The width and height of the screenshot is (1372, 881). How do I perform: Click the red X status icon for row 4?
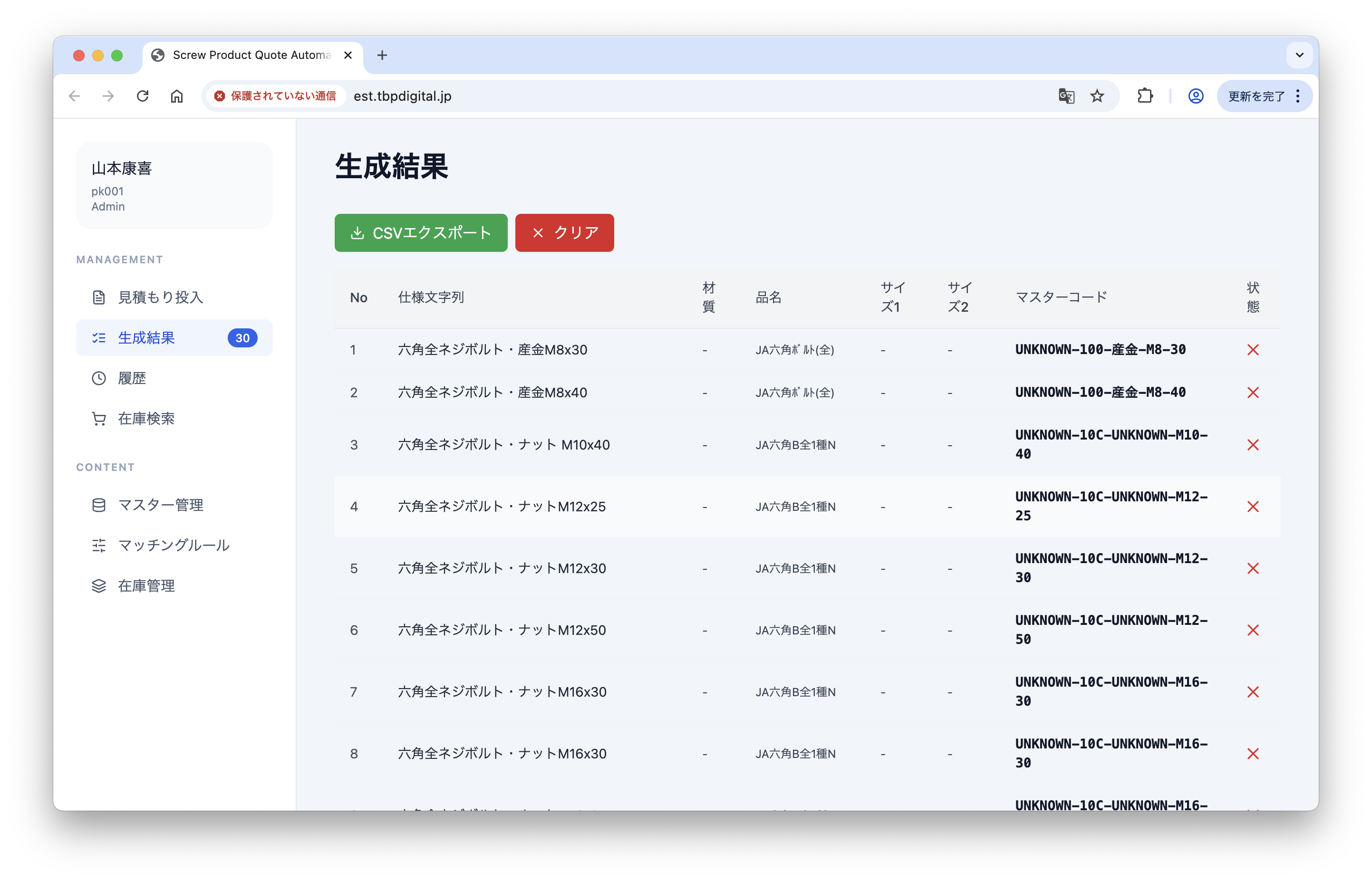coord(1252,506)
